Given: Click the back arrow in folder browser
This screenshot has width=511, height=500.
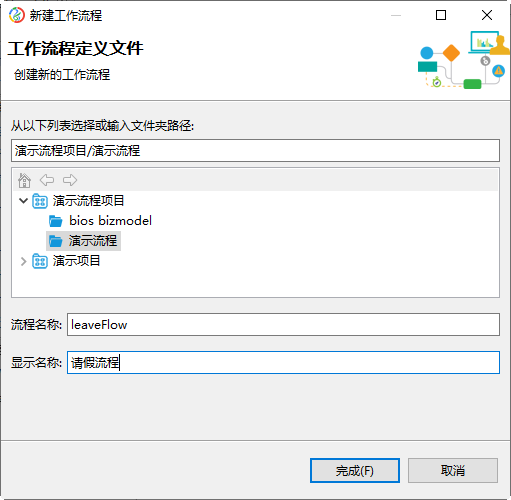Looking at the screenshot, I should click(x=47, y=180).
